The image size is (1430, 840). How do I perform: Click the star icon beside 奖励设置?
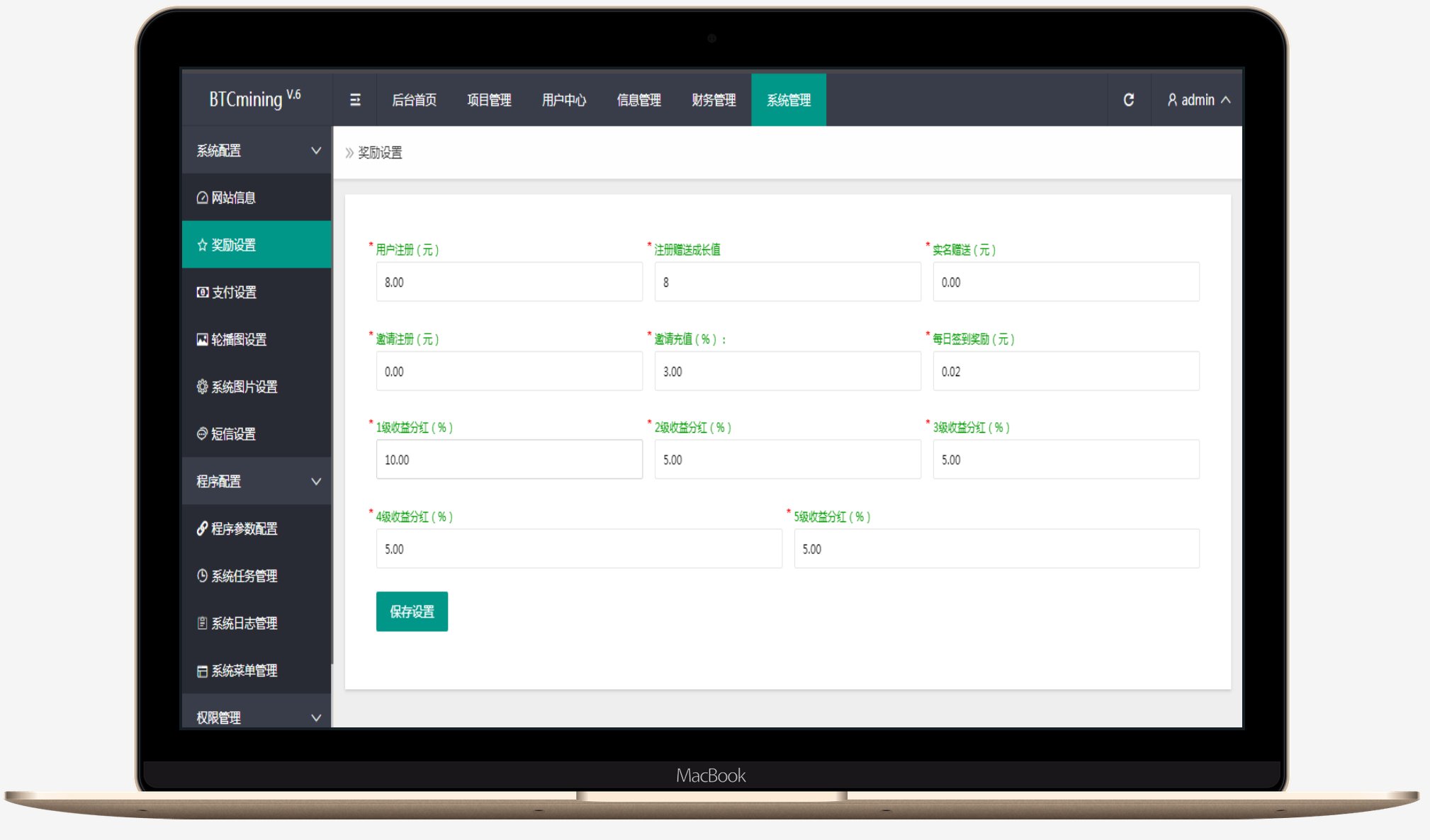pos(202,245)
